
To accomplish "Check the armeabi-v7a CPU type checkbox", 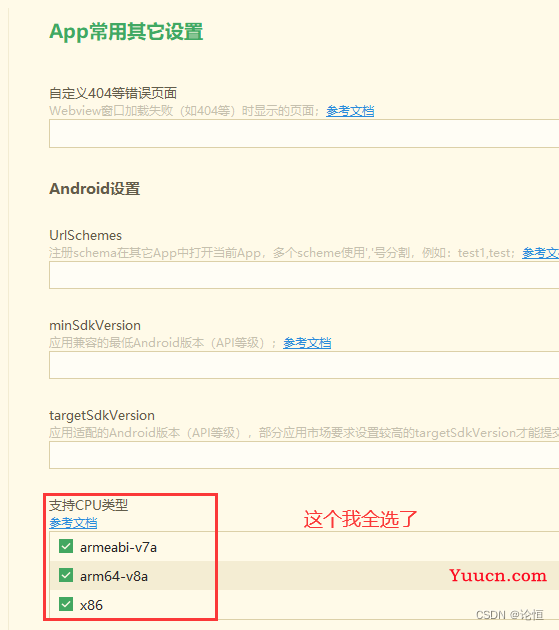I will [x=66, y=546].
